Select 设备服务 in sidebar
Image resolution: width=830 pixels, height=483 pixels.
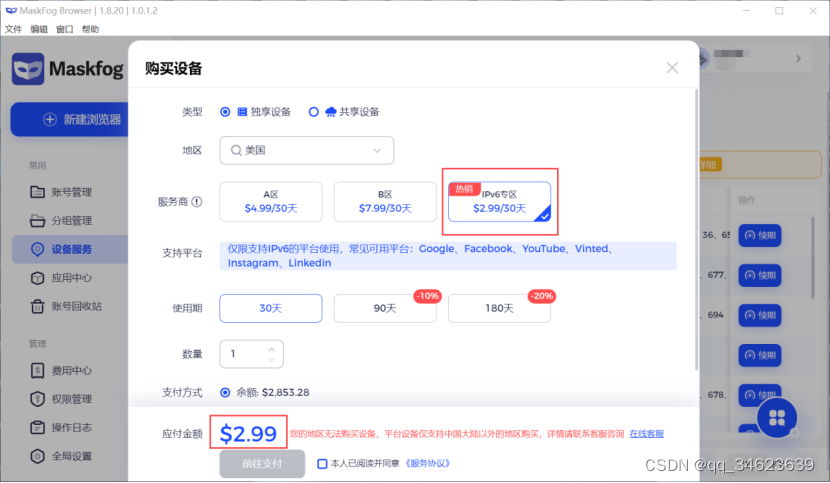tap(70, 249)
